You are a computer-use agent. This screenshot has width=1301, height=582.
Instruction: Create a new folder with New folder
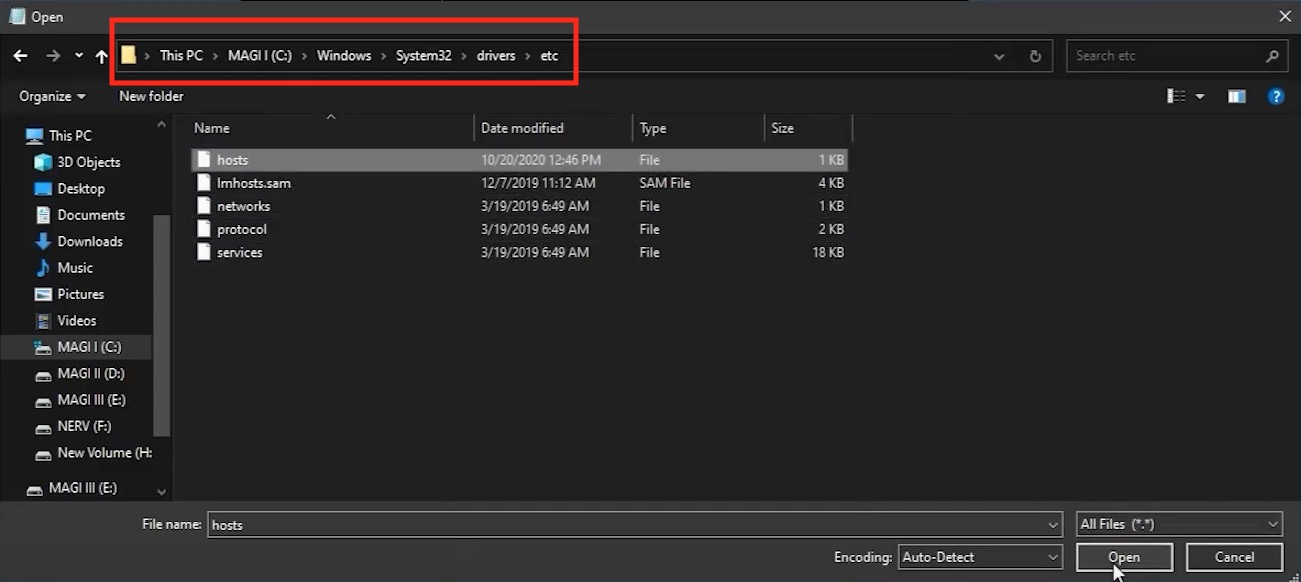pyautogui.click(x=150, y=96)
